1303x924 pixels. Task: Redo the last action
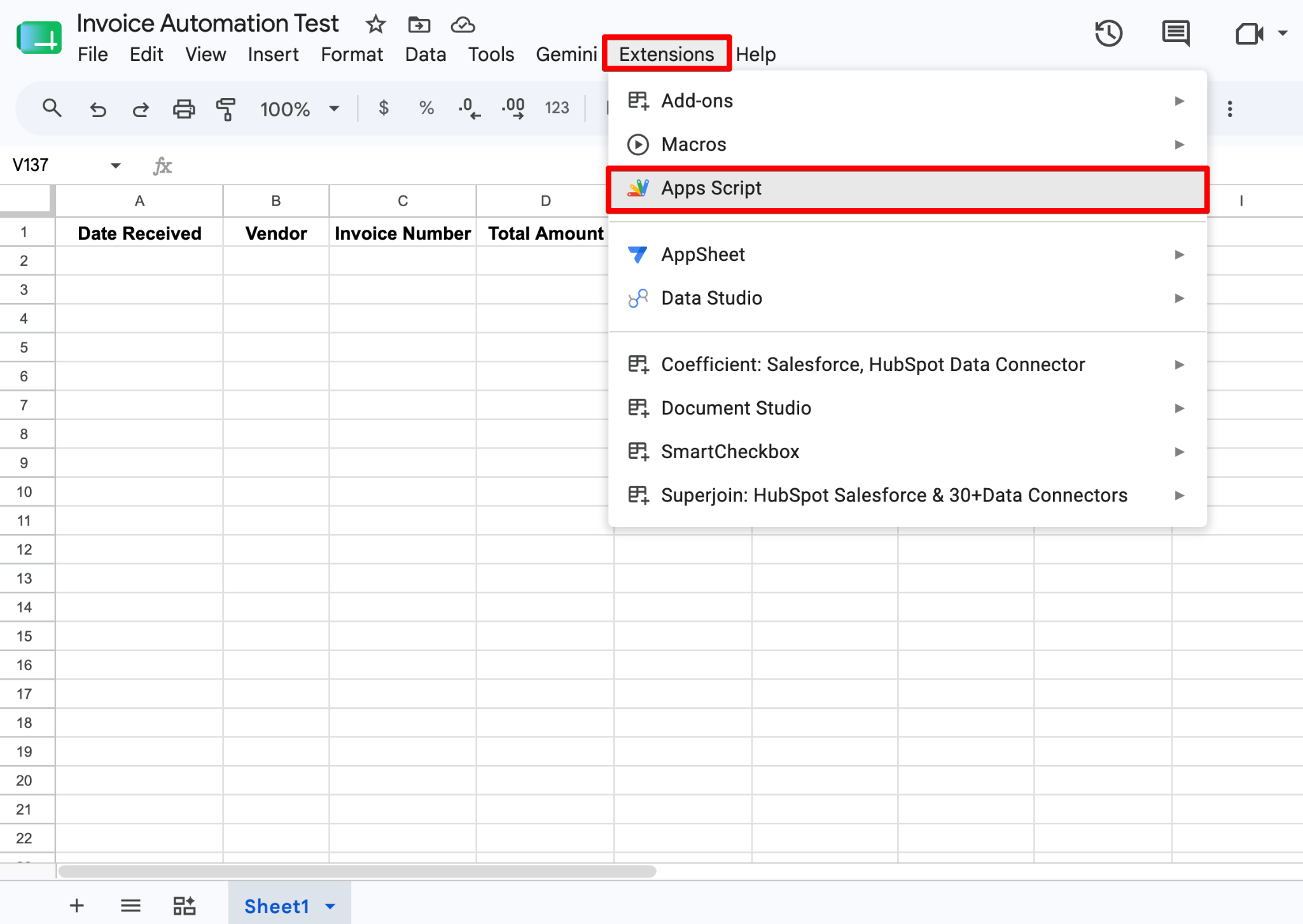coord(141,109)
